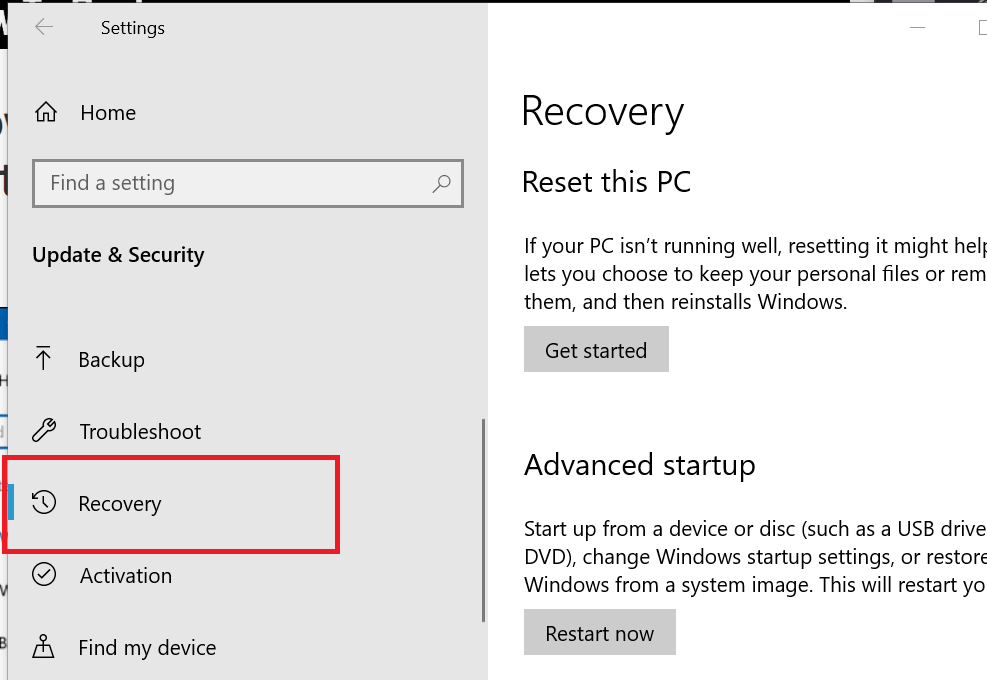Select Troubleshoot in the sidebar
The height and width of the screenshot is (680, 987).
pyautogui.click(x=140, y=432)
